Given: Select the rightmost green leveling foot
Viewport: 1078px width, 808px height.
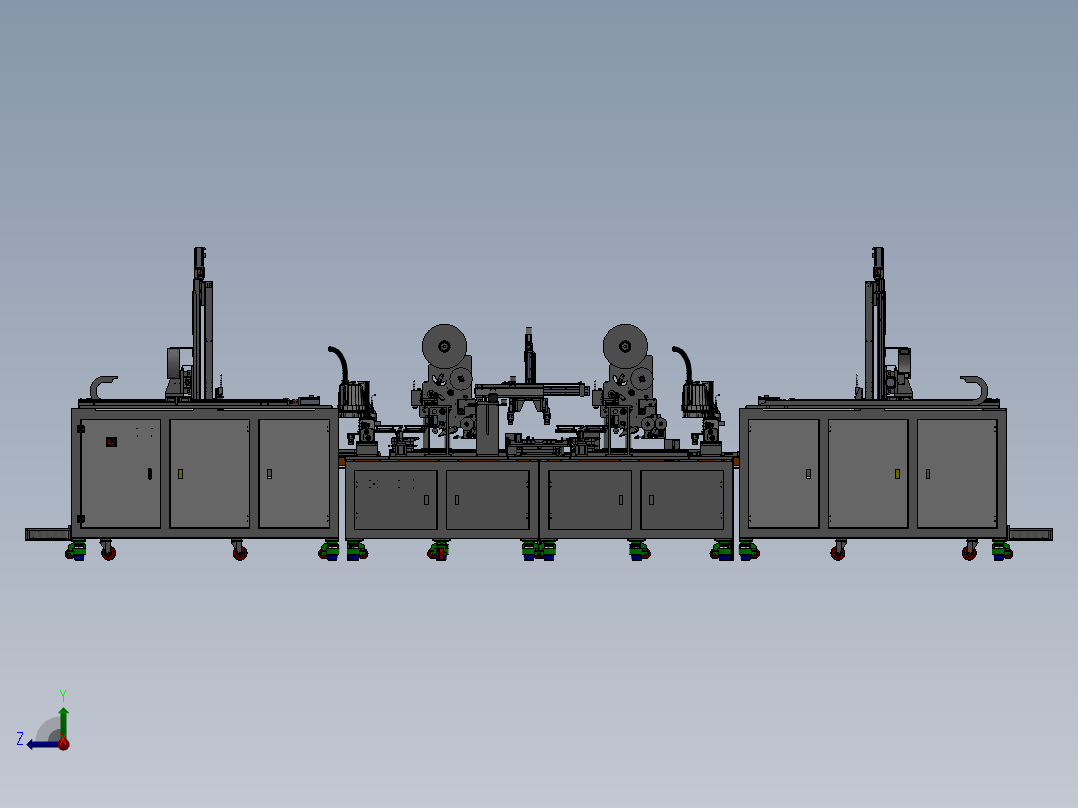Looking at the screenshot, I should pyautogui.click(x=1002, y=551).
